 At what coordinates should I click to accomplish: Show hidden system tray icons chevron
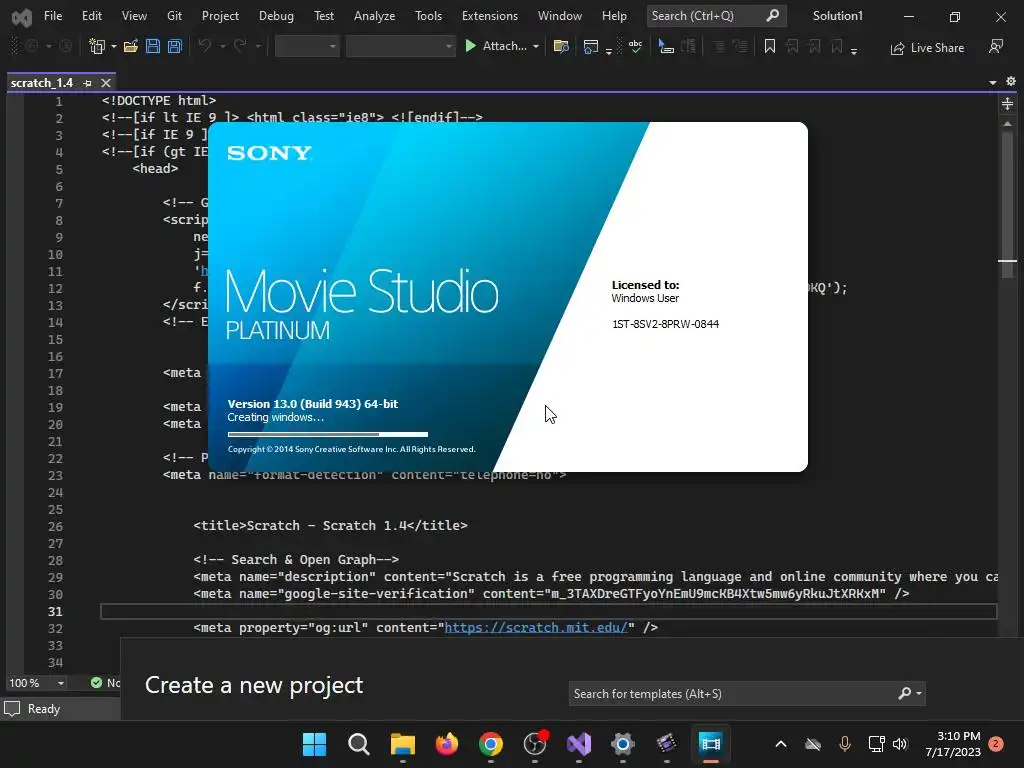[780, 744]
